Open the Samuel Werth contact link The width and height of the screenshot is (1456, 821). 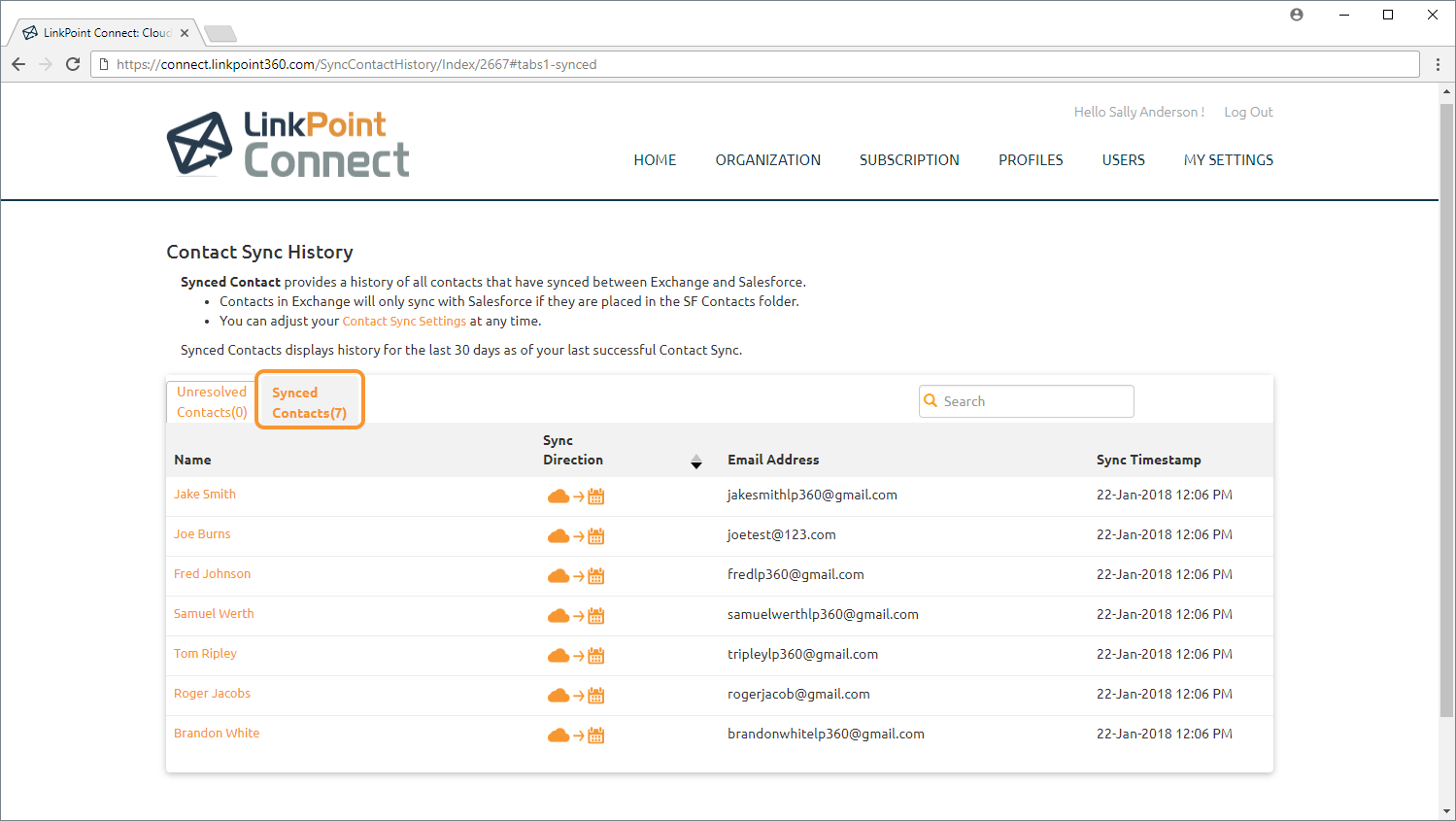coord(214,613)
